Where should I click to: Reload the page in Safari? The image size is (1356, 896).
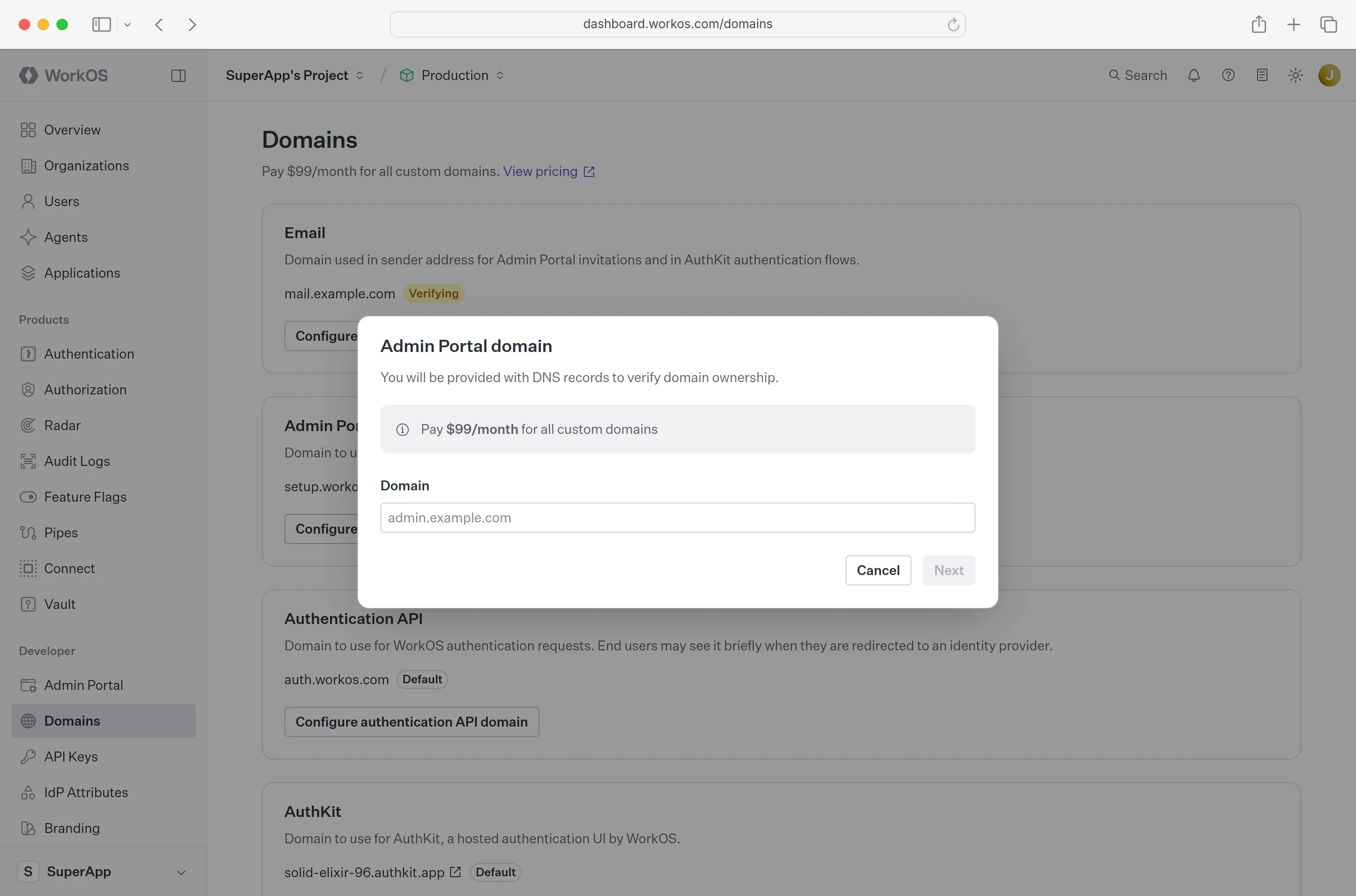(x=952, y=24)
